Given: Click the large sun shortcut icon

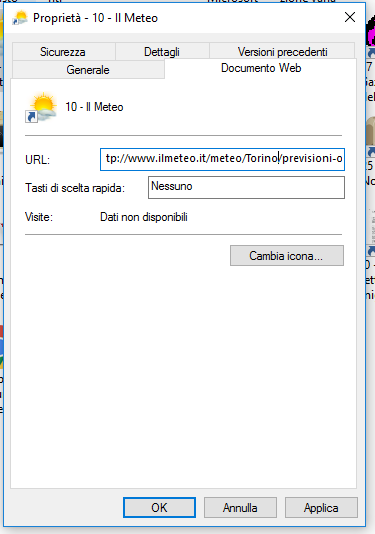Looking at the screenshot, I should pos(41,107).
